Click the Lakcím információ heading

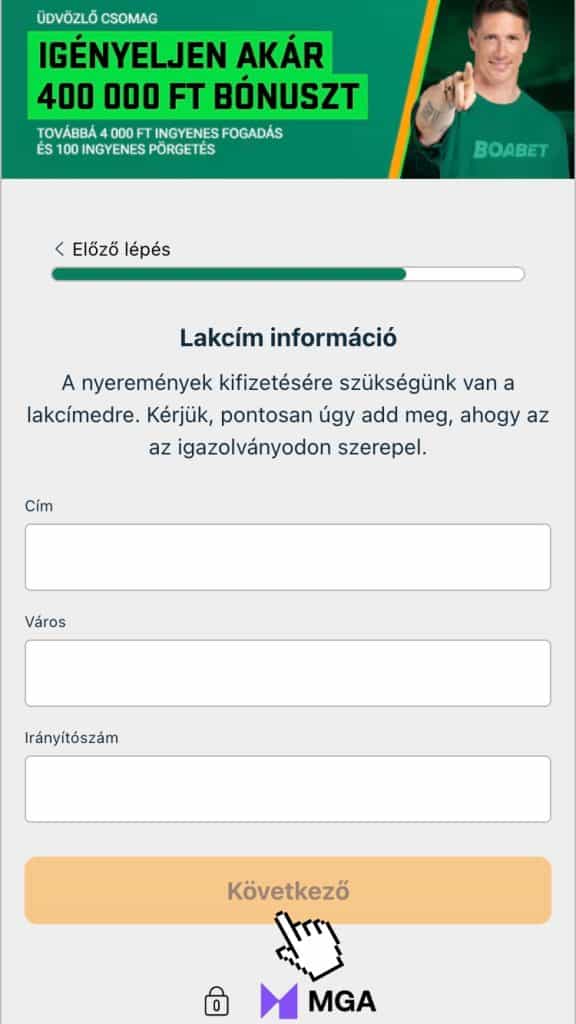(x=288, y=338)
